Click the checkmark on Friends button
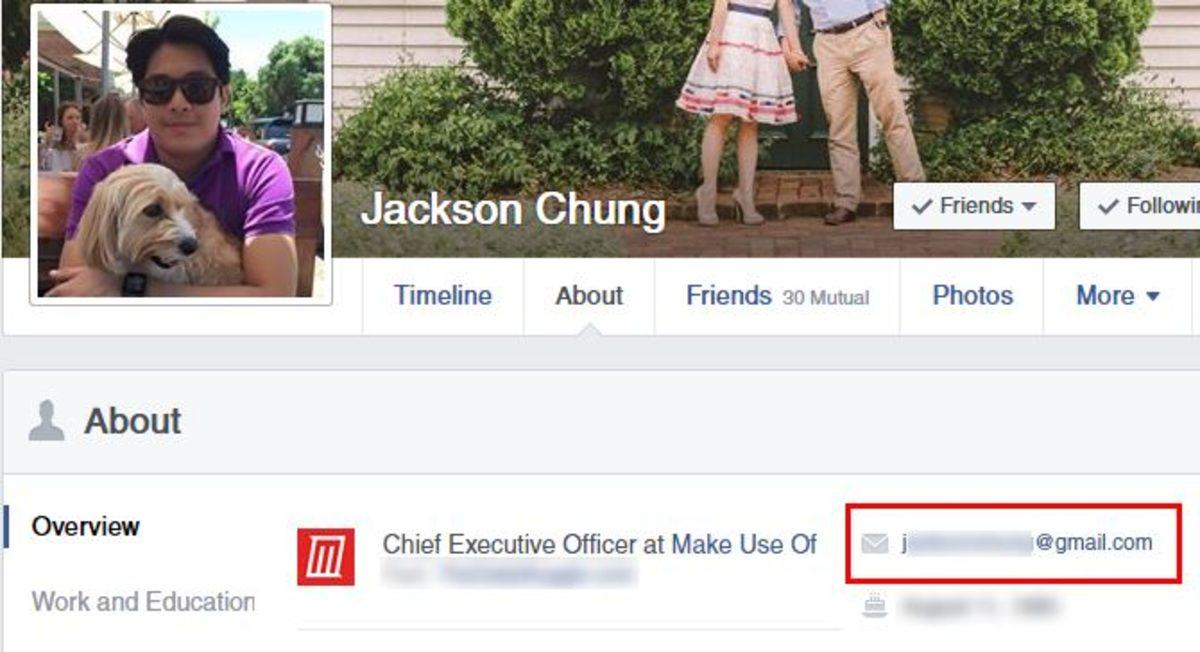The height and width of the screenshot is (652, 1200). point(922,206)
